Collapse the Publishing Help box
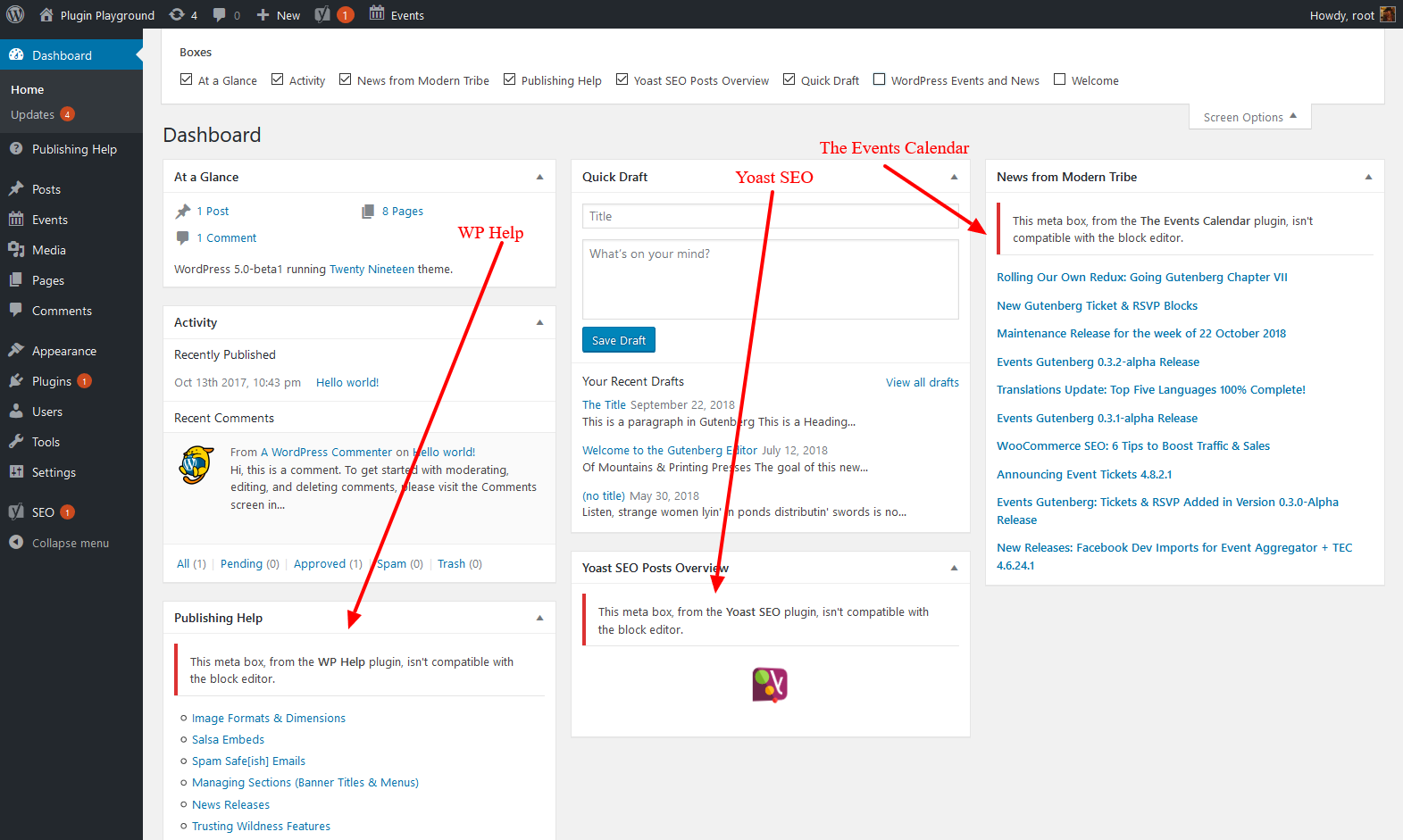Viewport: 1403px width, 840px height. click(x=539, y=618)
